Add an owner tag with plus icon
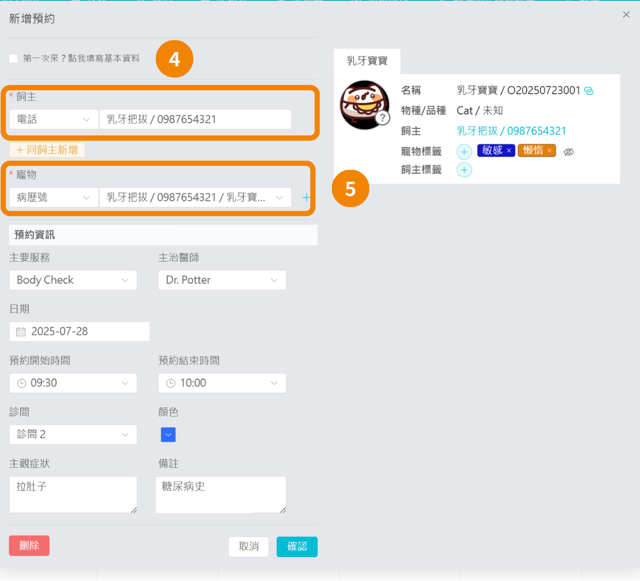 464,170
